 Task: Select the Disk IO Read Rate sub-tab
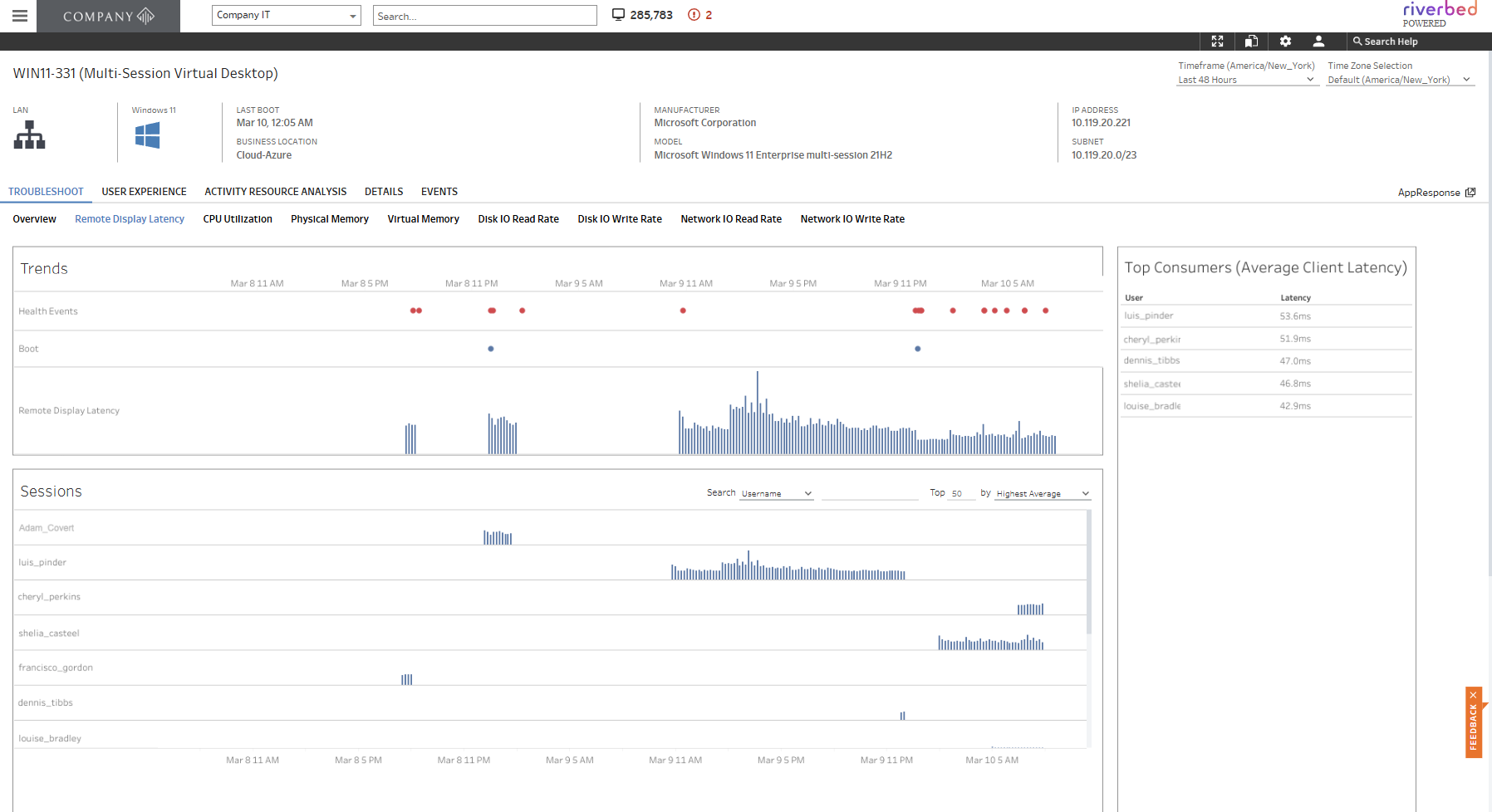518,219
